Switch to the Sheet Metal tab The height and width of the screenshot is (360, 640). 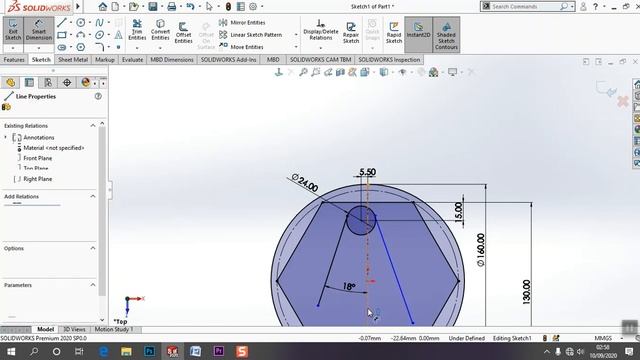click(73, 60)
